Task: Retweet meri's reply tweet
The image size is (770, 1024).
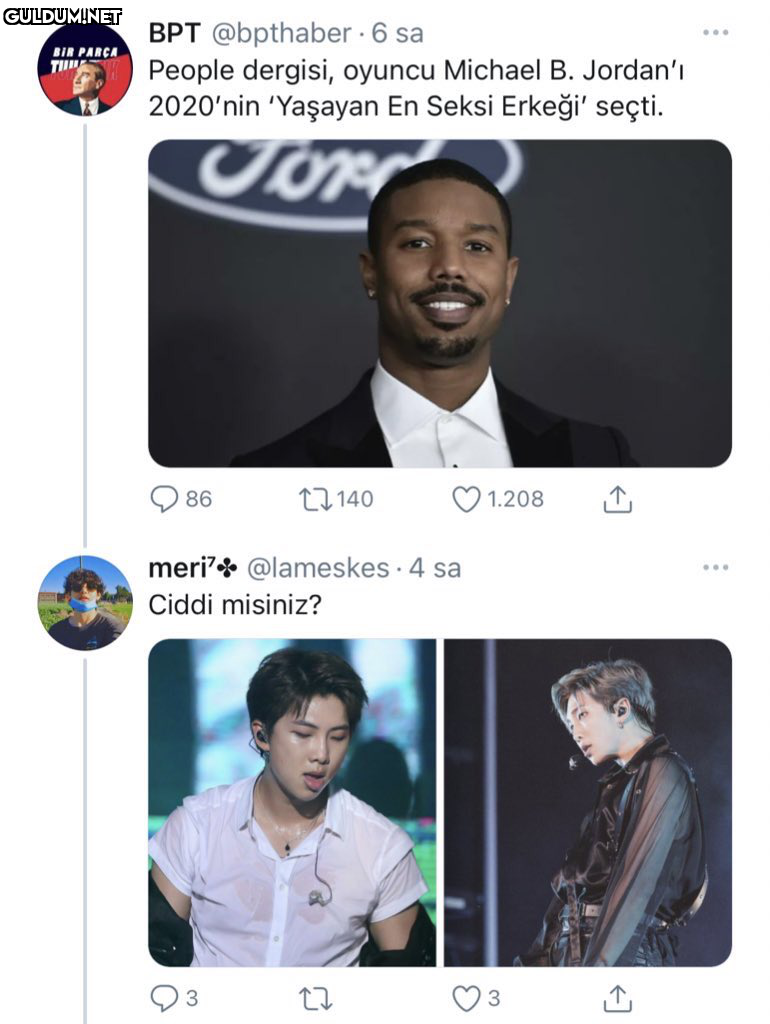Action: click(x=315, y=997)
